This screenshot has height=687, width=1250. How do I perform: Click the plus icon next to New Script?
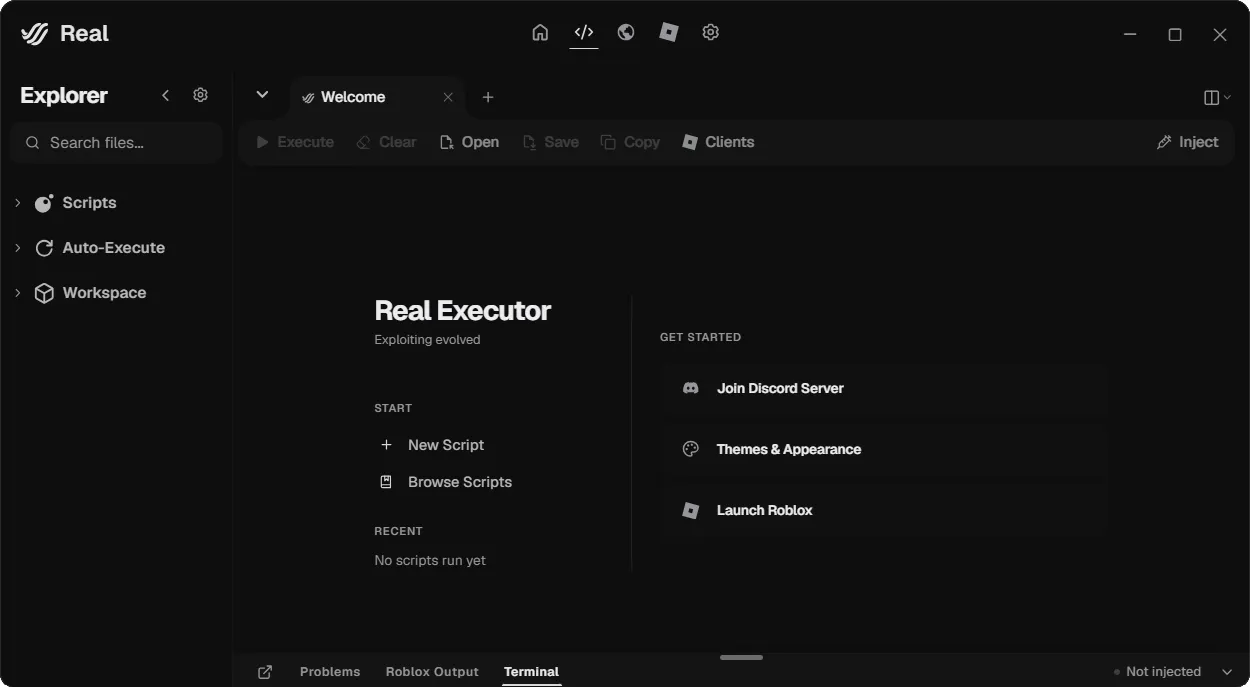tap(386, 445)
